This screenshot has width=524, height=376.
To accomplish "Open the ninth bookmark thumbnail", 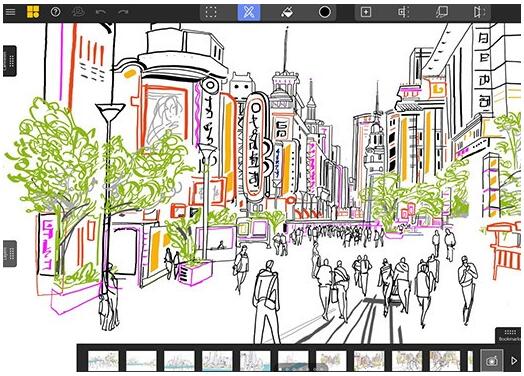I will point(407,361).
